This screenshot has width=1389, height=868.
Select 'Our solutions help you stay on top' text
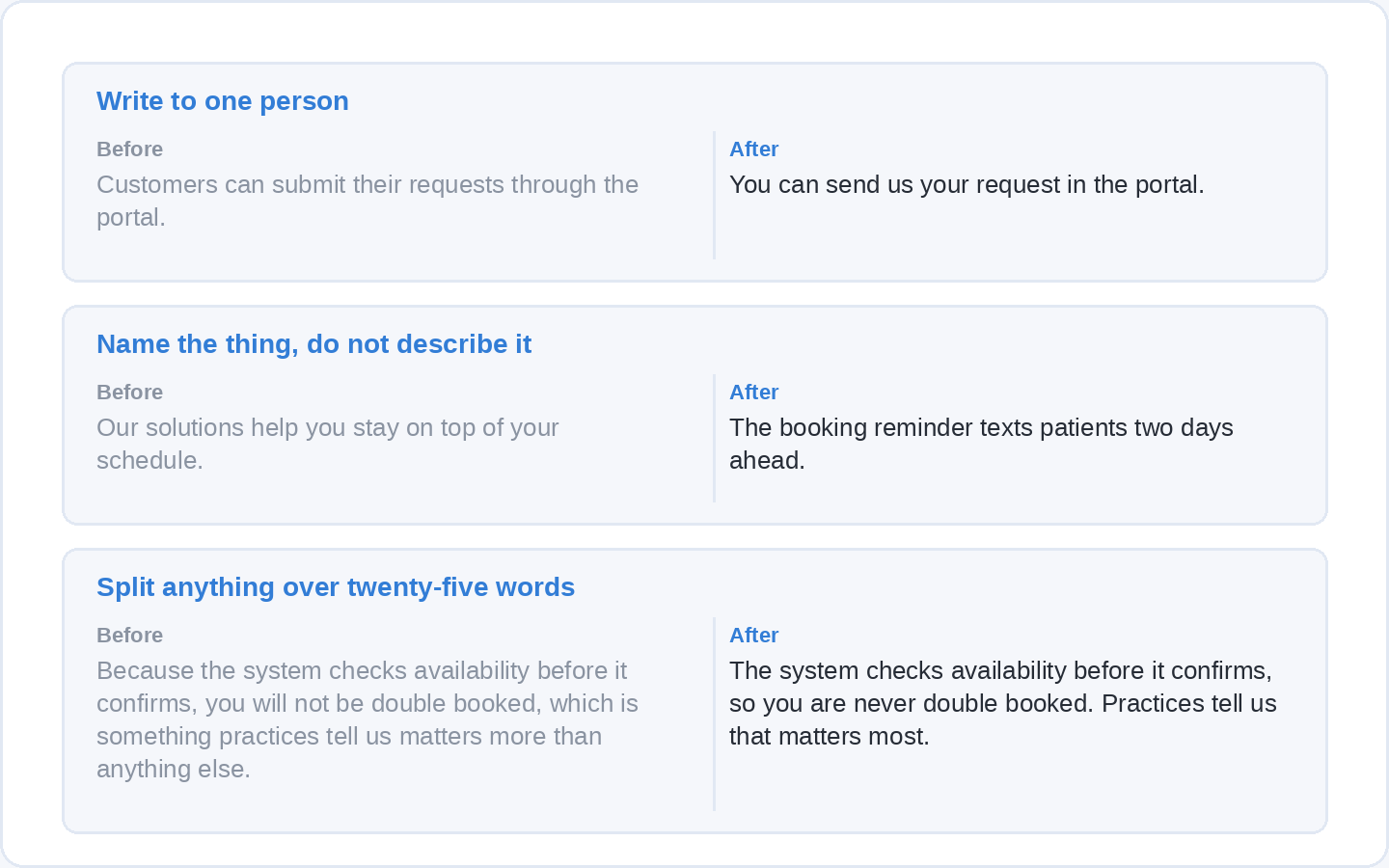pyautogui.click(x=328, y=444)
